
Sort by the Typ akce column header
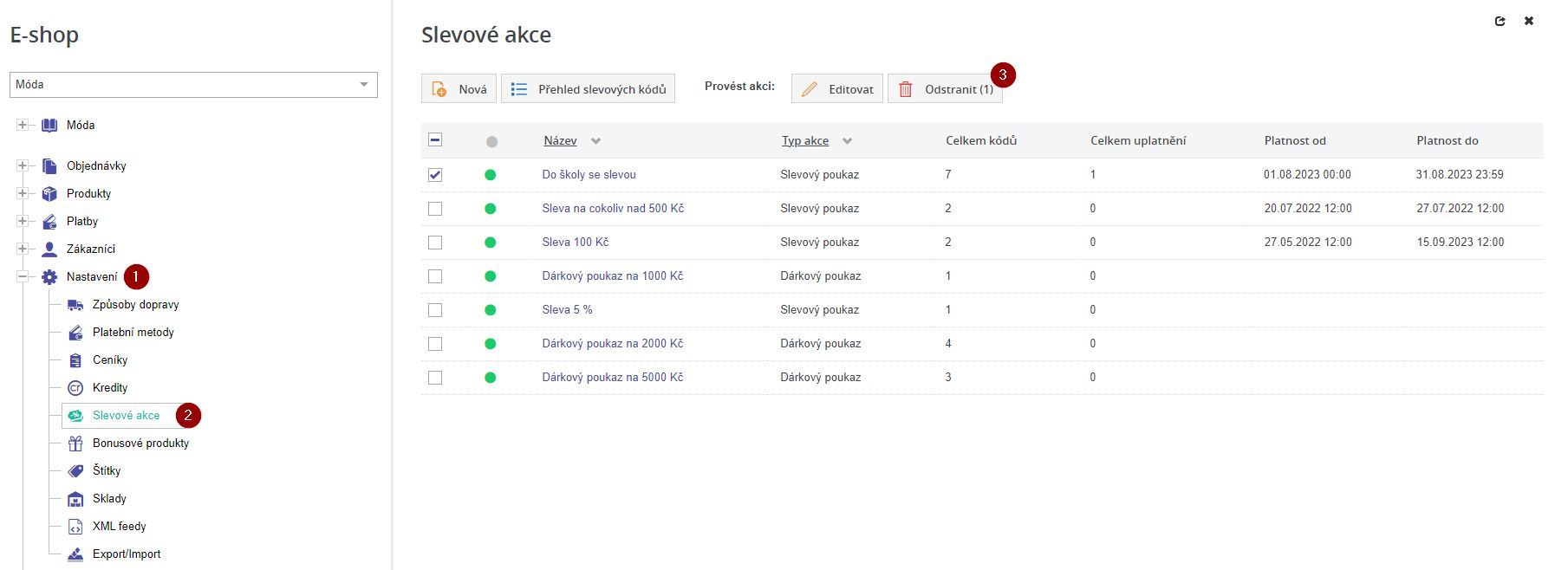coord(805,140)
